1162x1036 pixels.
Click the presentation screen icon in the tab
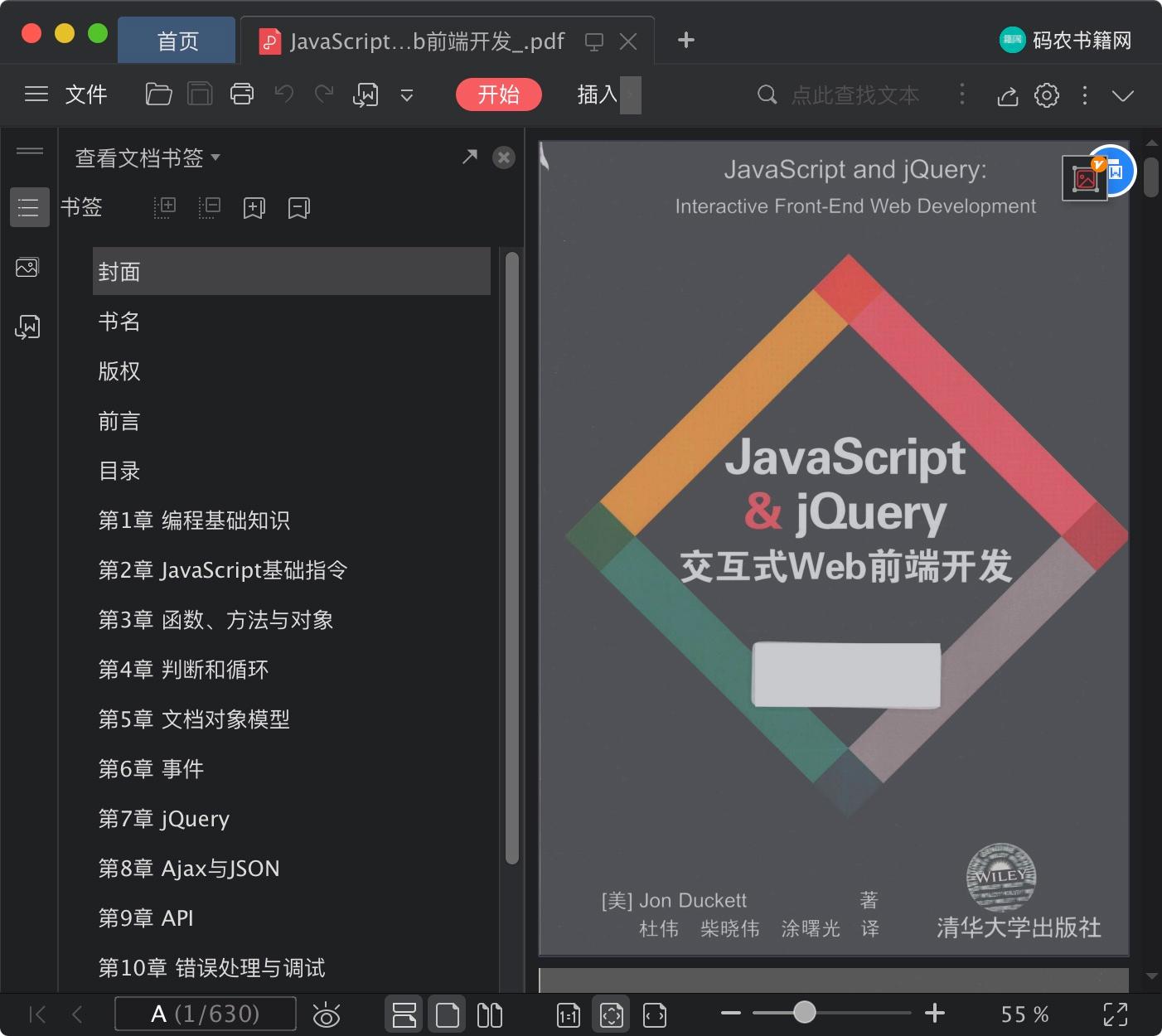pyautogui.click(x=594, y=41)
